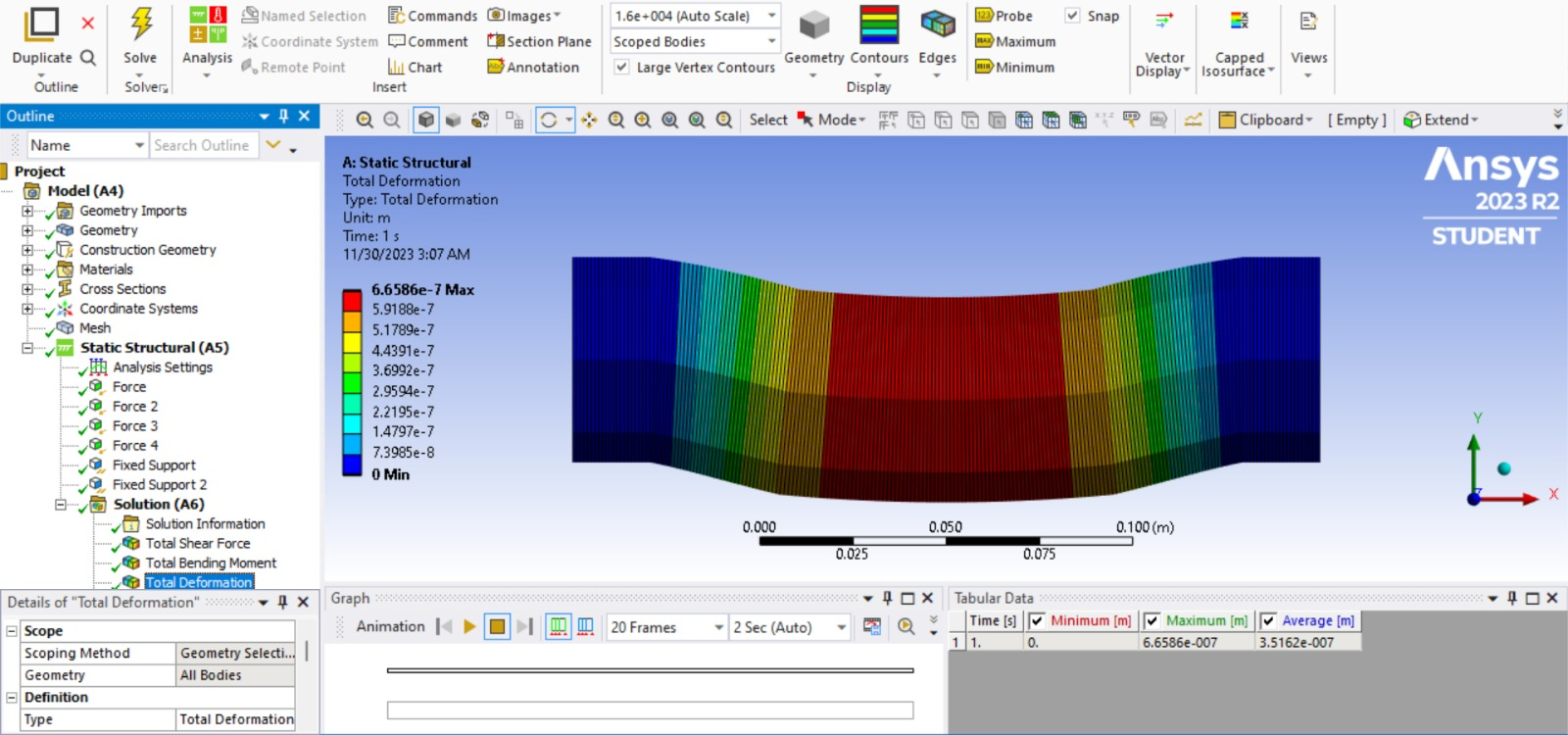
Task: Click the red delete X icon
Action: tap(88, 24)
